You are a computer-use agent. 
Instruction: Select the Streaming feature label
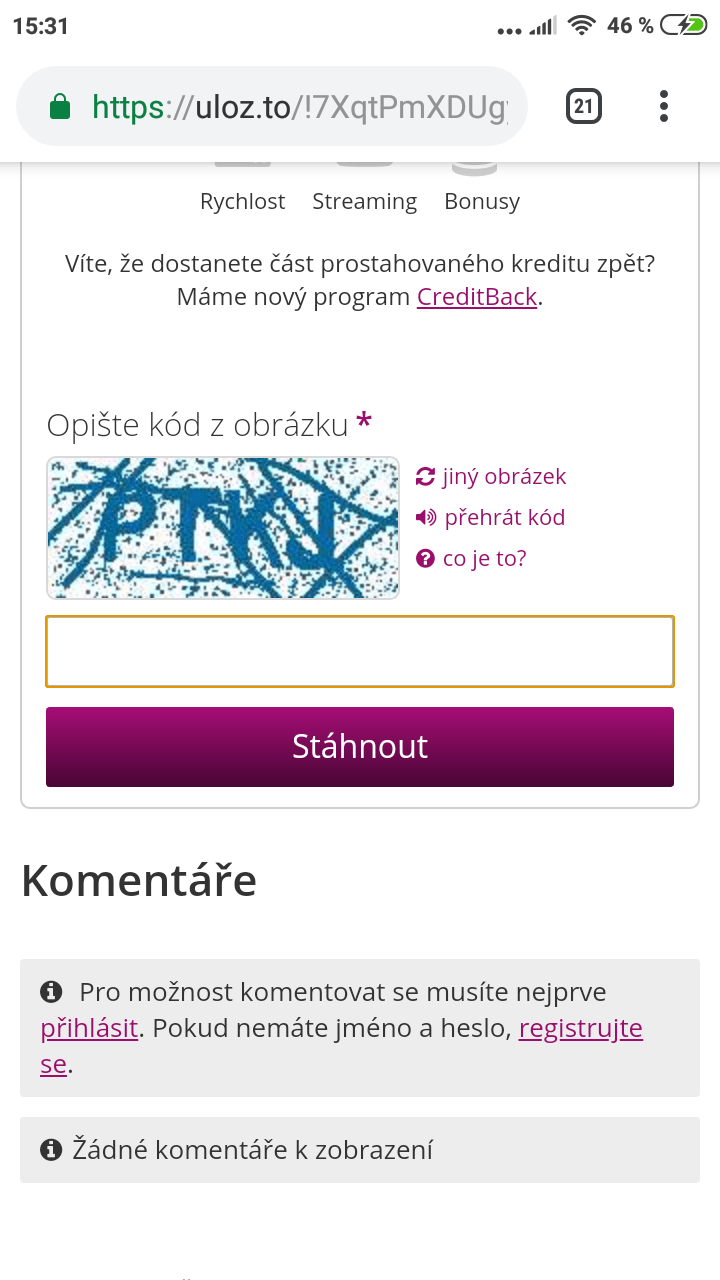coord(364,201)
